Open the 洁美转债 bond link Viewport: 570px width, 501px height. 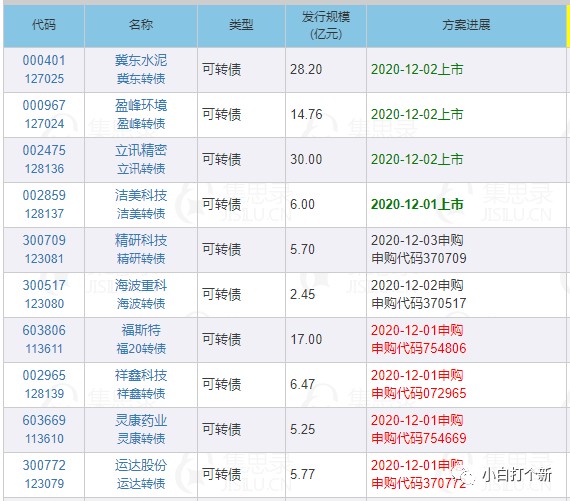(x=141, y=213)
